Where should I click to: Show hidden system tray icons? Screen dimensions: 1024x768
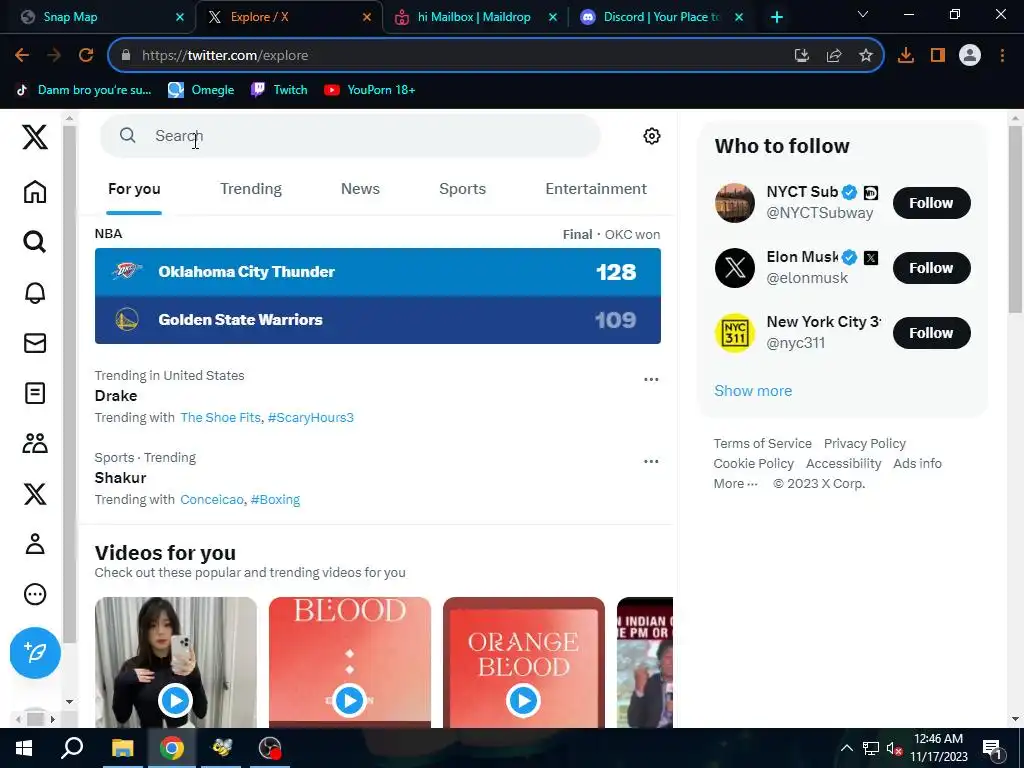pos(846,748)
